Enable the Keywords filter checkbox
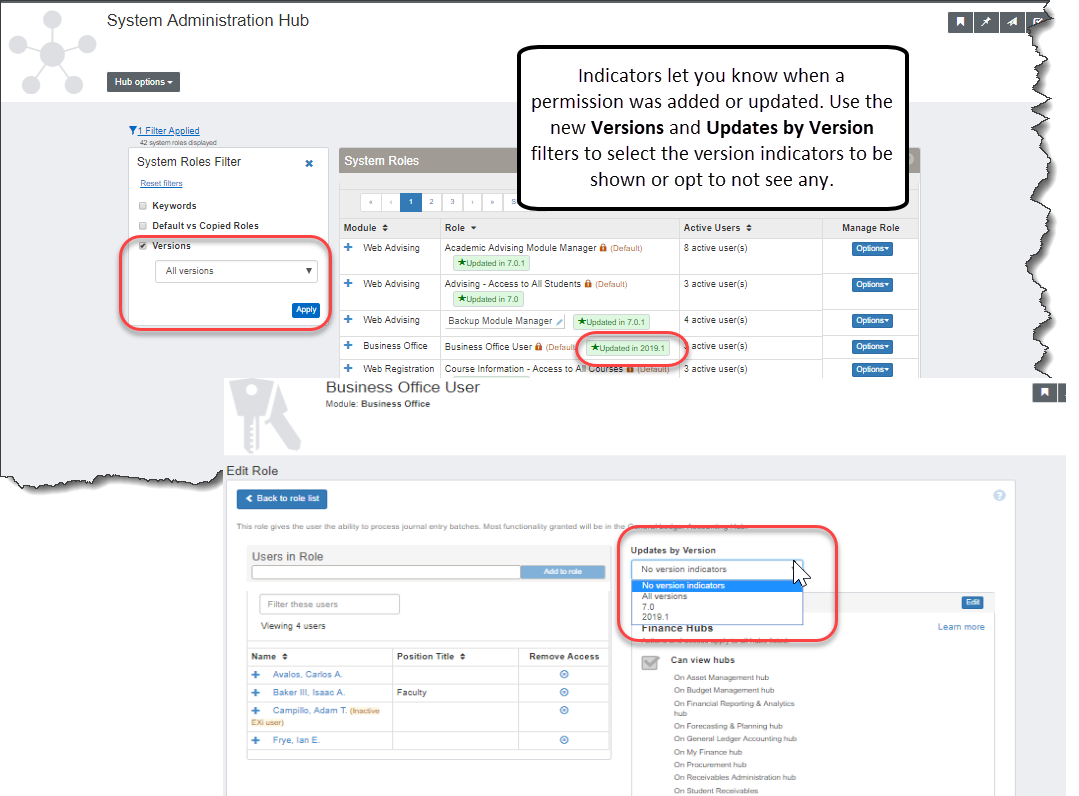This screenshot has width=1079, height=796. coord(143,206)
